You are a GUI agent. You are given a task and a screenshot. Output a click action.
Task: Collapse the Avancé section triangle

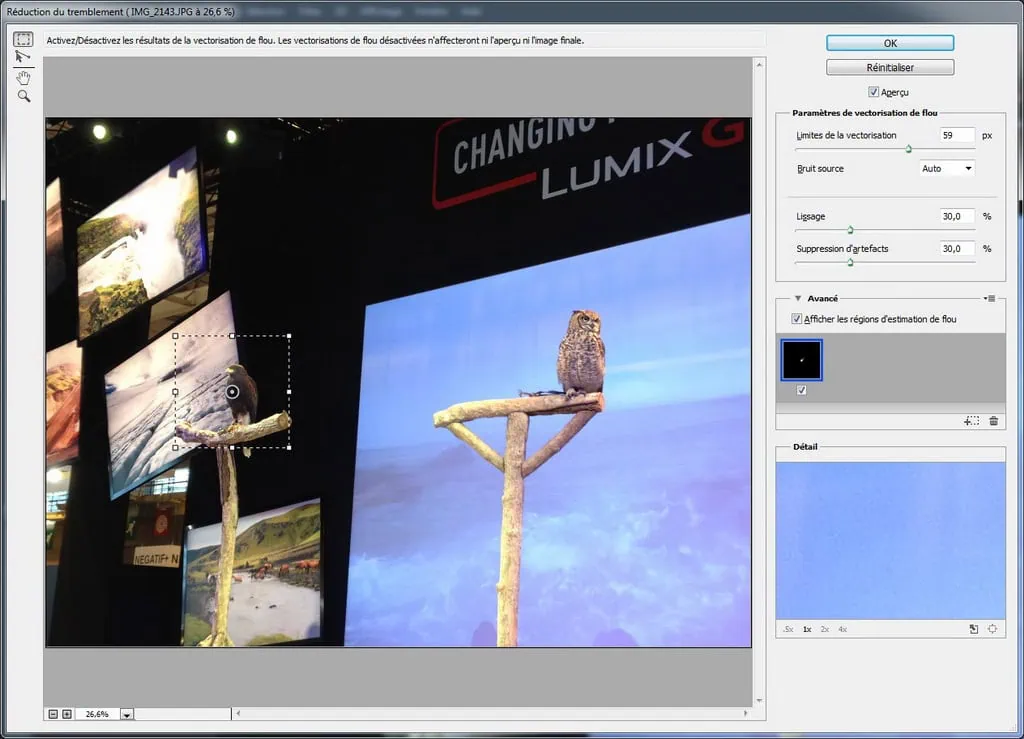(x=798, y=298)
